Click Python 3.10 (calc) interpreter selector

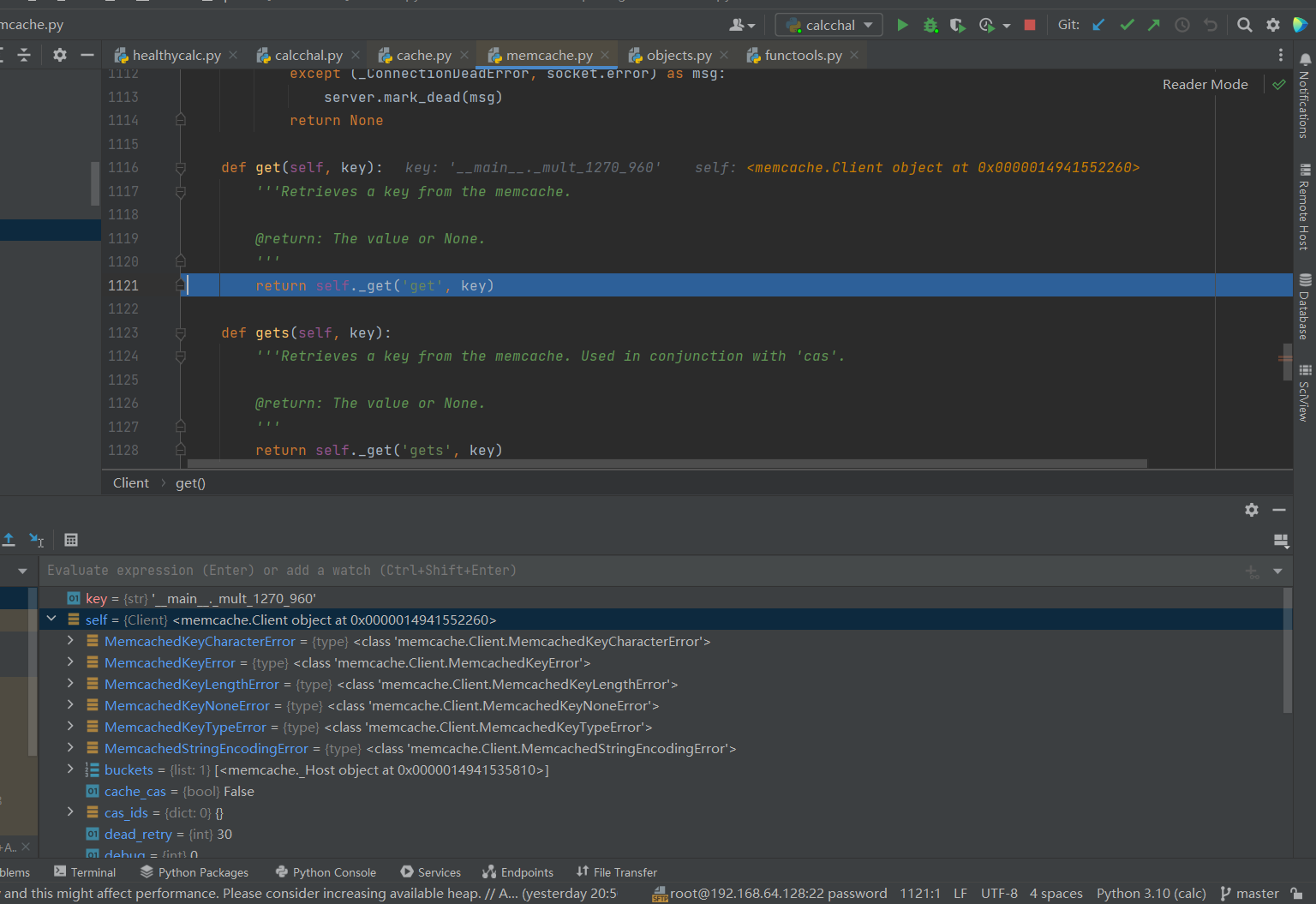[x=1151, y=894]
